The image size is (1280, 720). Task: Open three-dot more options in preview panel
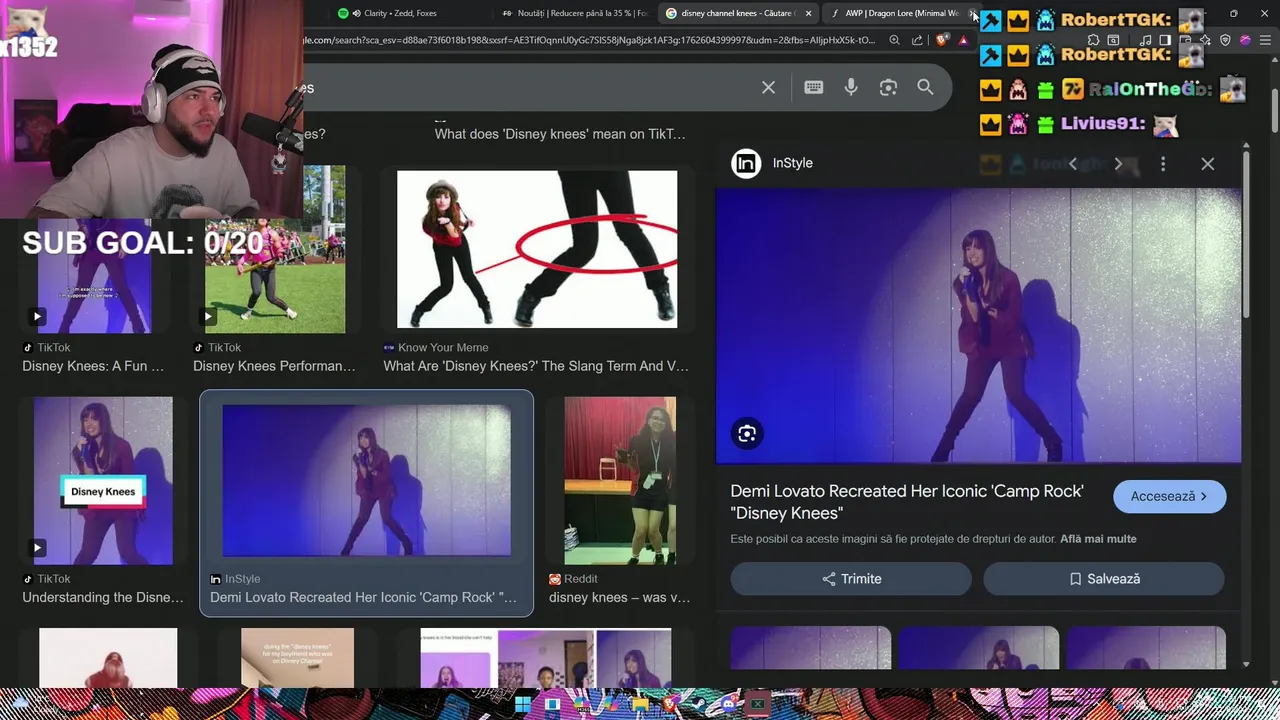tap(1163, 164)
